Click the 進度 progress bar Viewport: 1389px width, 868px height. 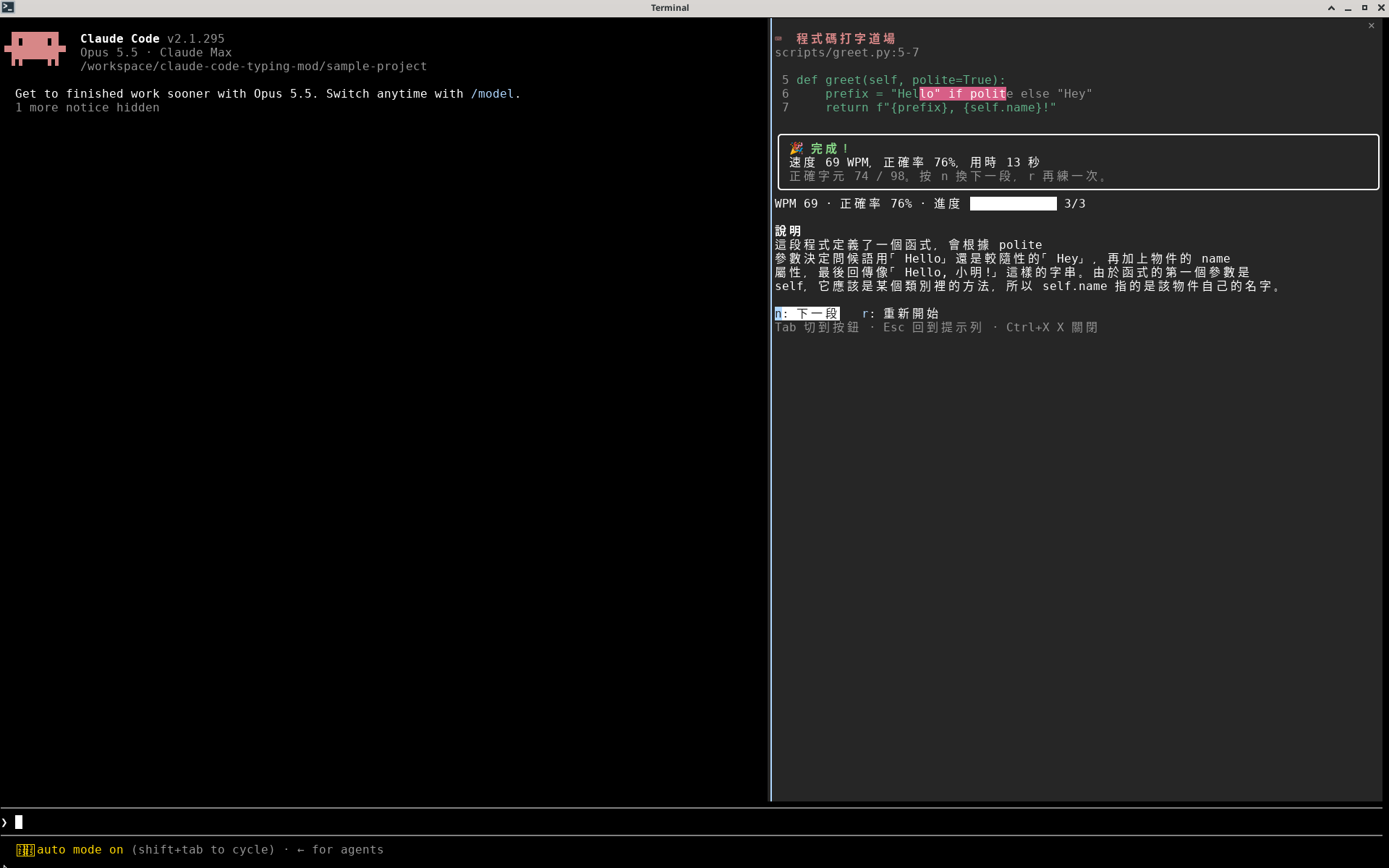pos(1013,203)
